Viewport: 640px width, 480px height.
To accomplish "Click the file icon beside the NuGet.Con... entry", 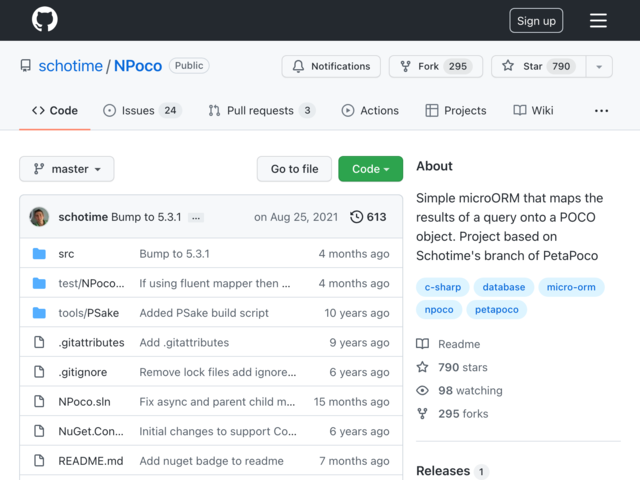I will coord(39,431).
